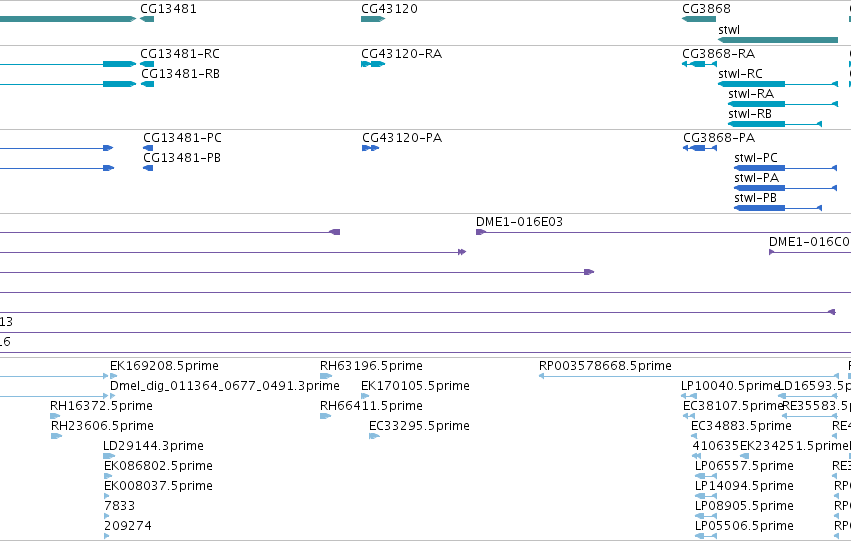Open the stwl-RA transcript label
The width and height of the screenshot is (851, 541).
(x=751, y=94)
